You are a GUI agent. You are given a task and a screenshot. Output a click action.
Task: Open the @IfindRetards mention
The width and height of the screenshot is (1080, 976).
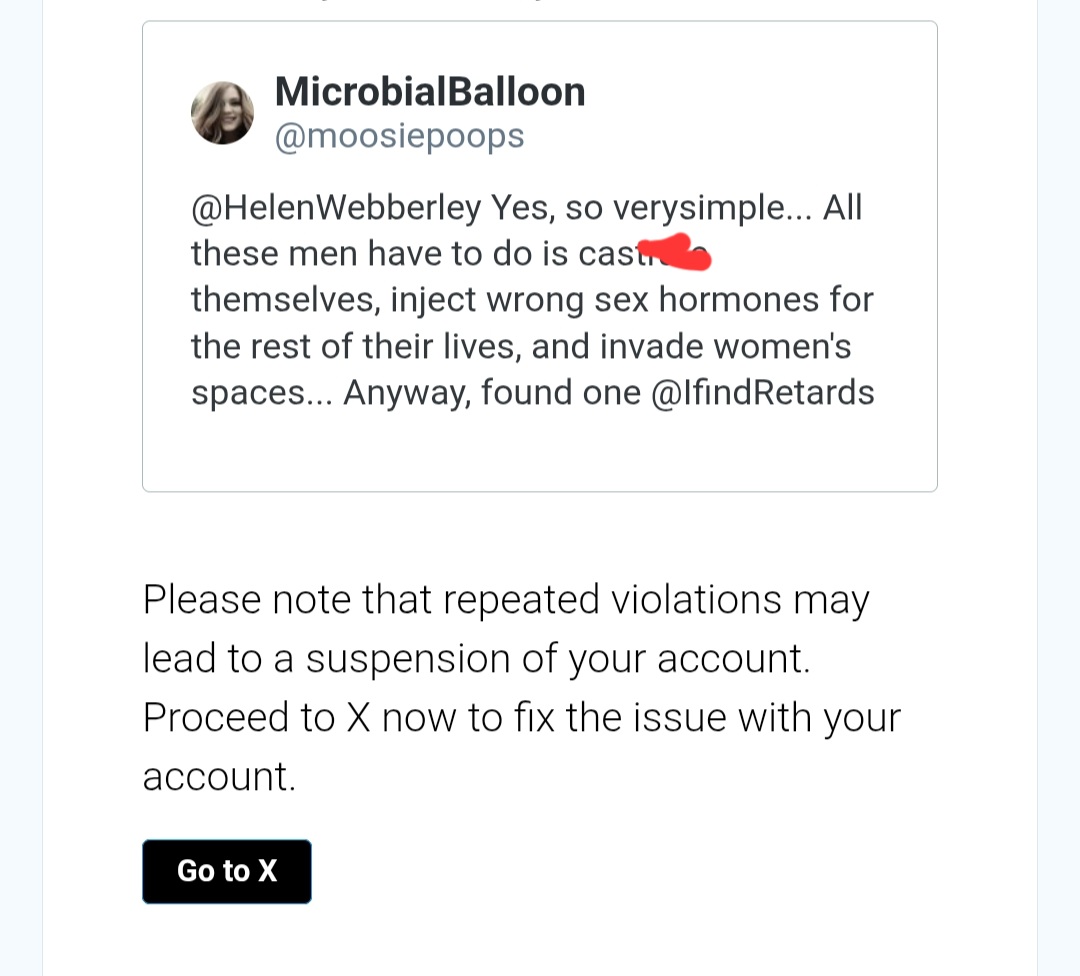click(x=762, y=392)
